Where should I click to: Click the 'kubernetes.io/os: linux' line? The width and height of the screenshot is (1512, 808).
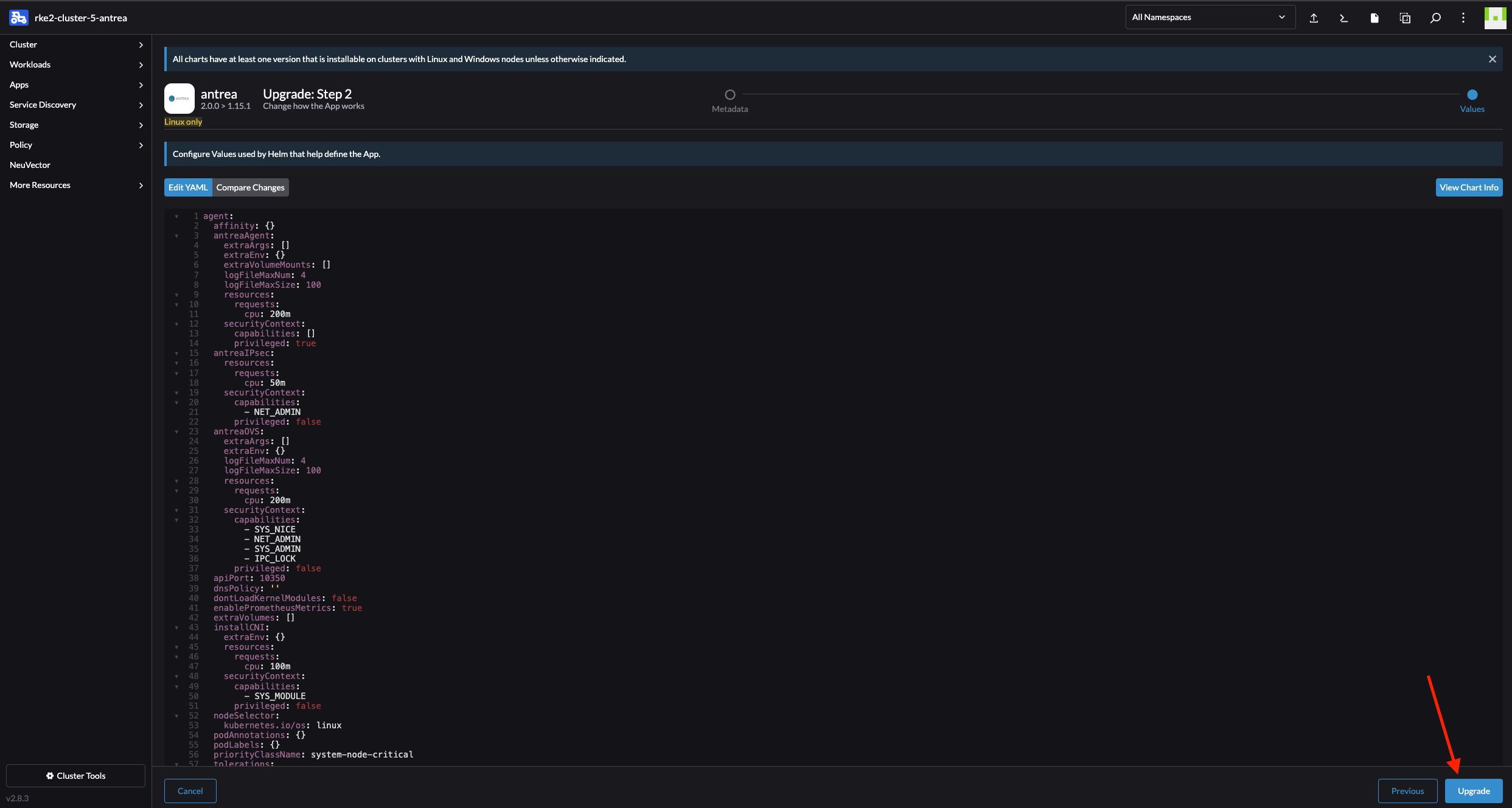tap(282, 725)
